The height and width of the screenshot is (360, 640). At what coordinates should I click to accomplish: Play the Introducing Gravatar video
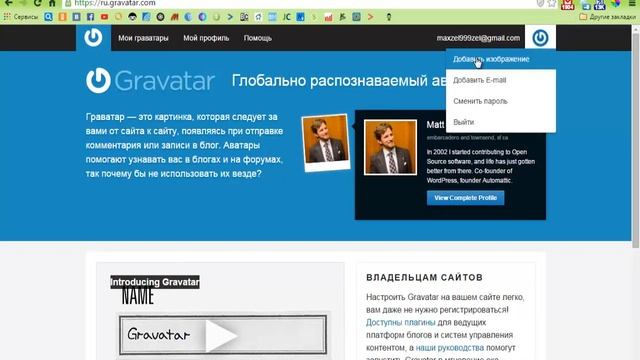coord(221,336)
